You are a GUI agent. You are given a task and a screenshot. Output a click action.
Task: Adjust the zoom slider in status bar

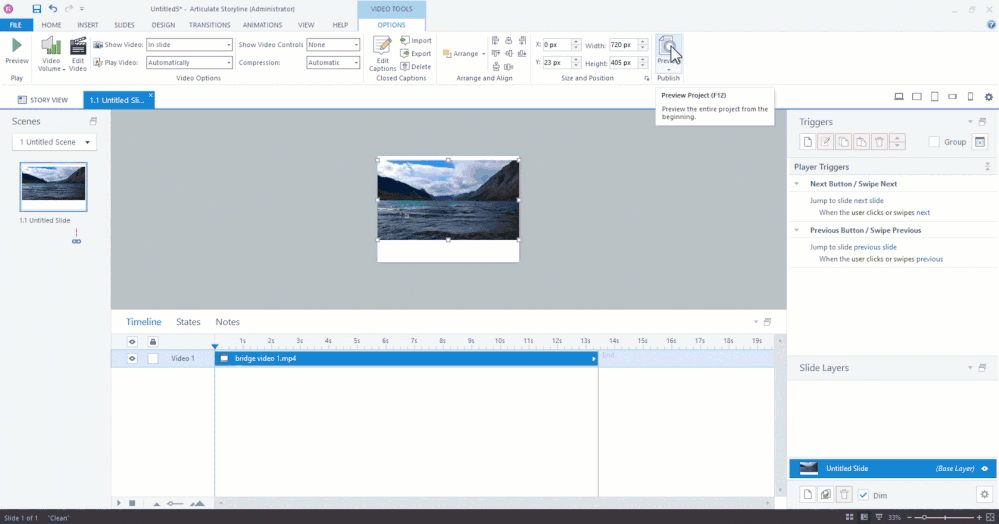923,517
